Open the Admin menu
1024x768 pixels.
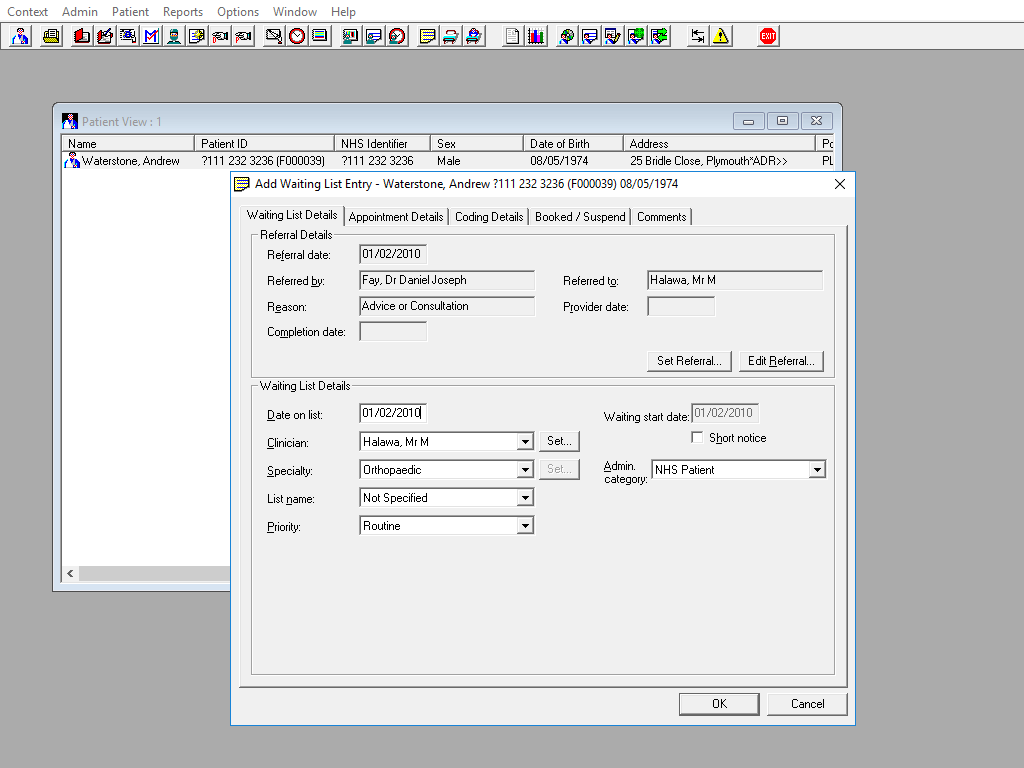80,12
